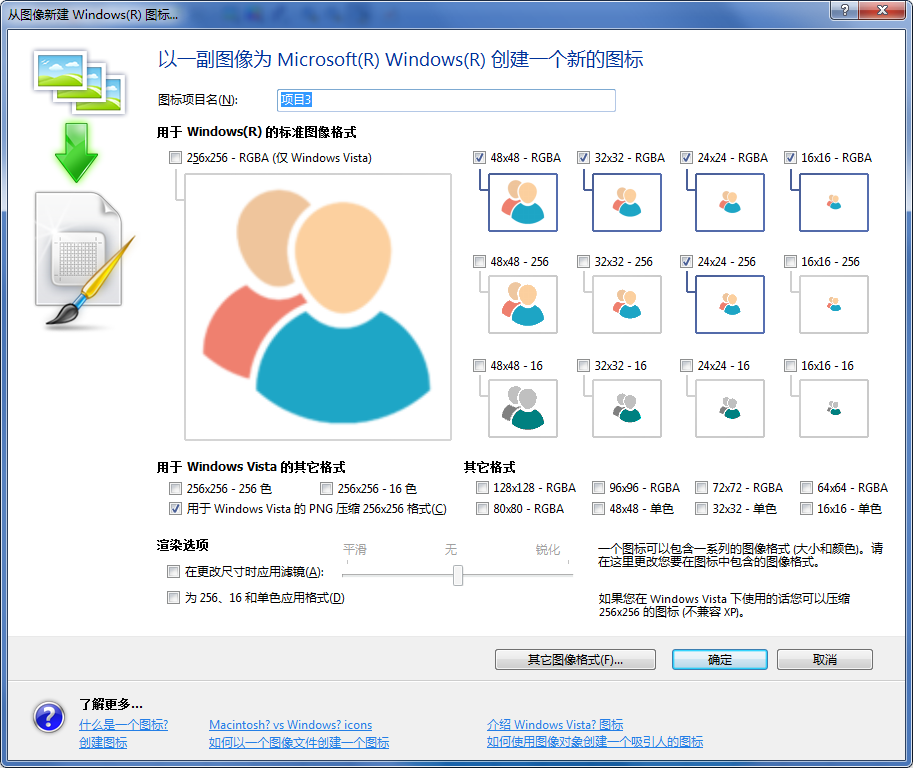913x768 pixels.
Task: Open the 什么是一个图标? help link
Action: [123, 725]
